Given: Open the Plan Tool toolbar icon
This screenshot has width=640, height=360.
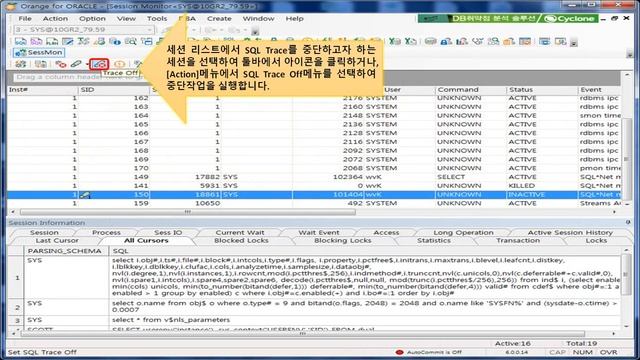Looking at the screenshot, I should pos(52,41).
